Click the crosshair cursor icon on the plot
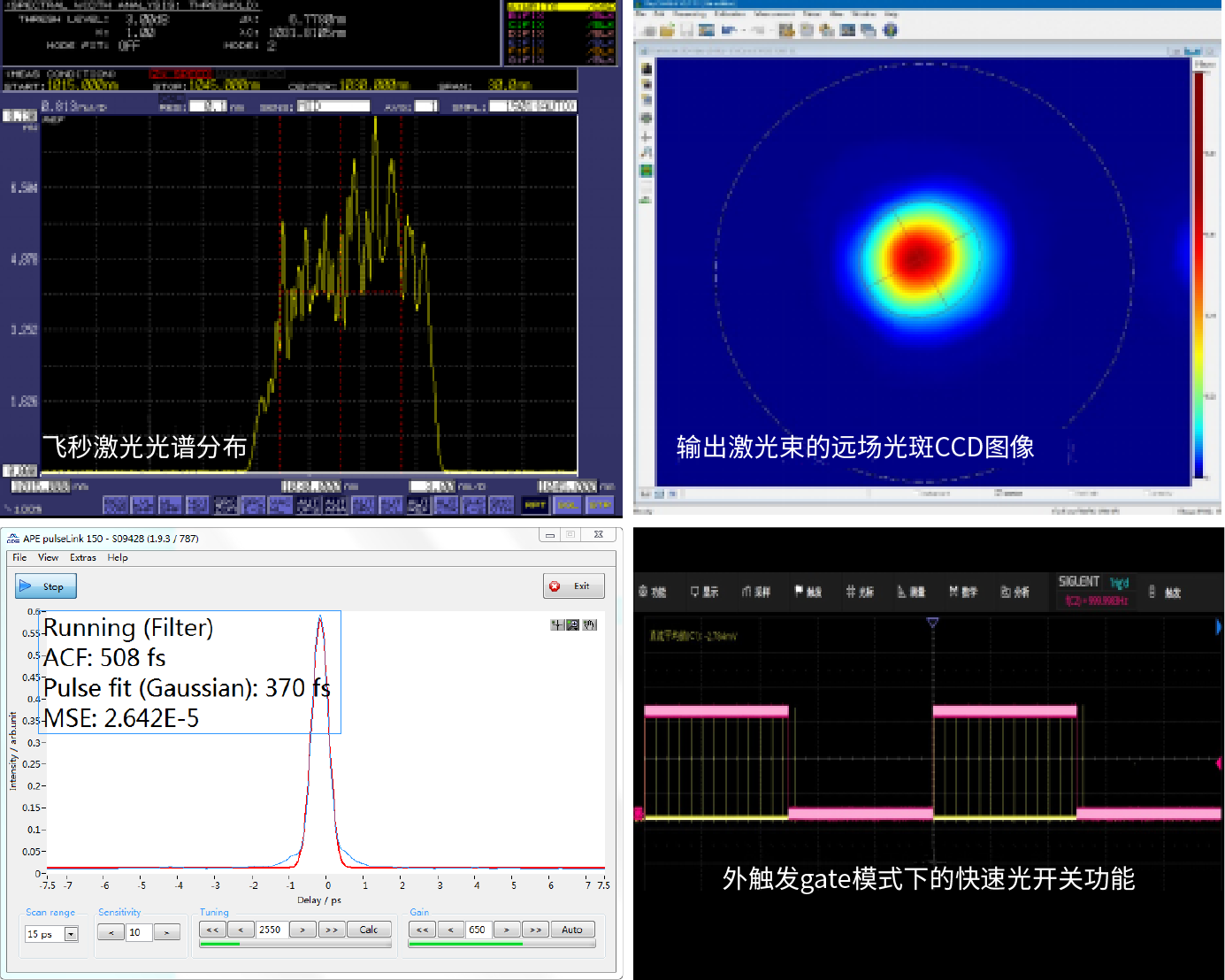This screenshot has width=1225, height=980. coord(557,624)
